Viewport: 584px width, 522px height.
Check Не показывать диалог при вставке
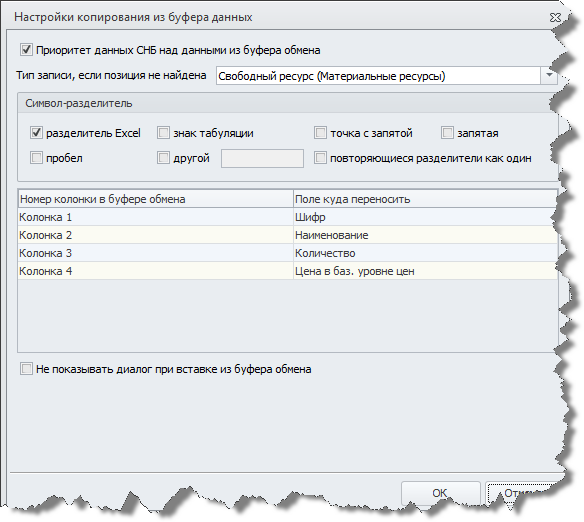26,369
